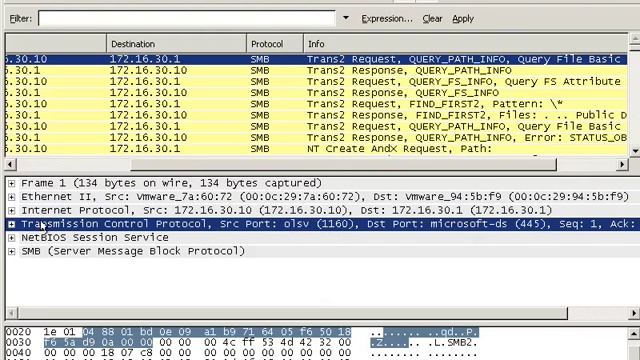Viewport: 640px width, 360px height.
Task: Select the Ethernet II Src Vmware line
Action: click(x=325, y=197)
